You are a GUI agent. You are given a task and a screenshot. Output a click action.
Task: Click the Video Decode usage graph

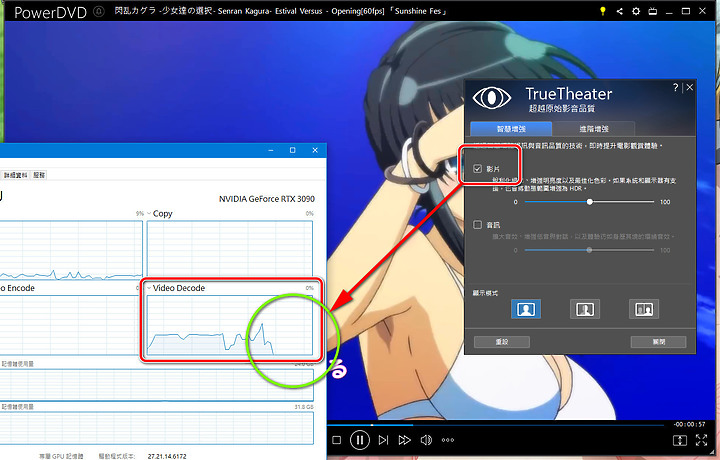click(230, 325)
